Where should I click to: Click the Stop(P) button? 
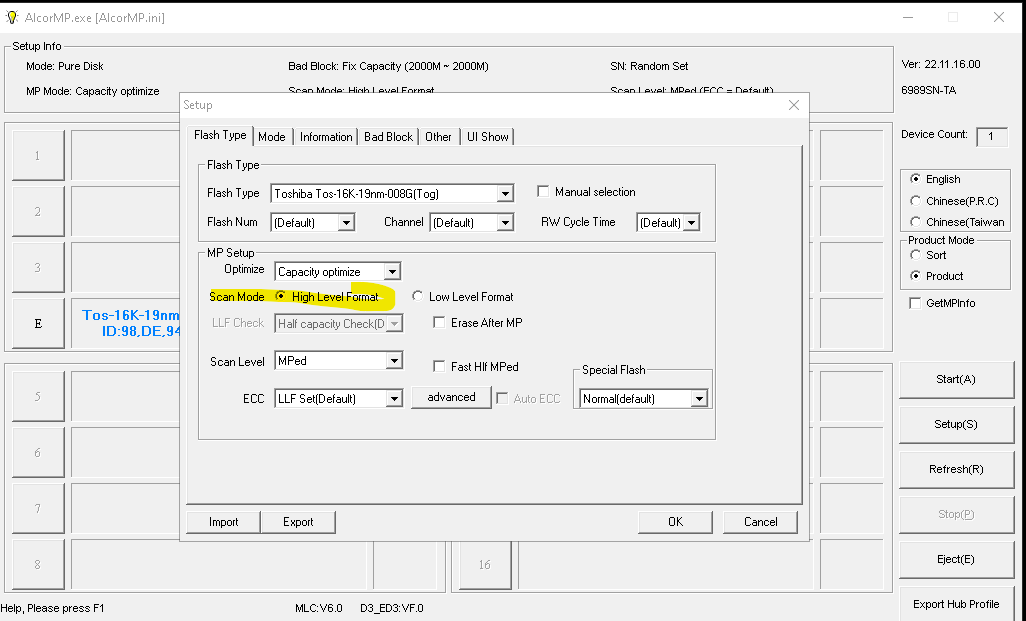pyautogui.click(x=955, y=514)
